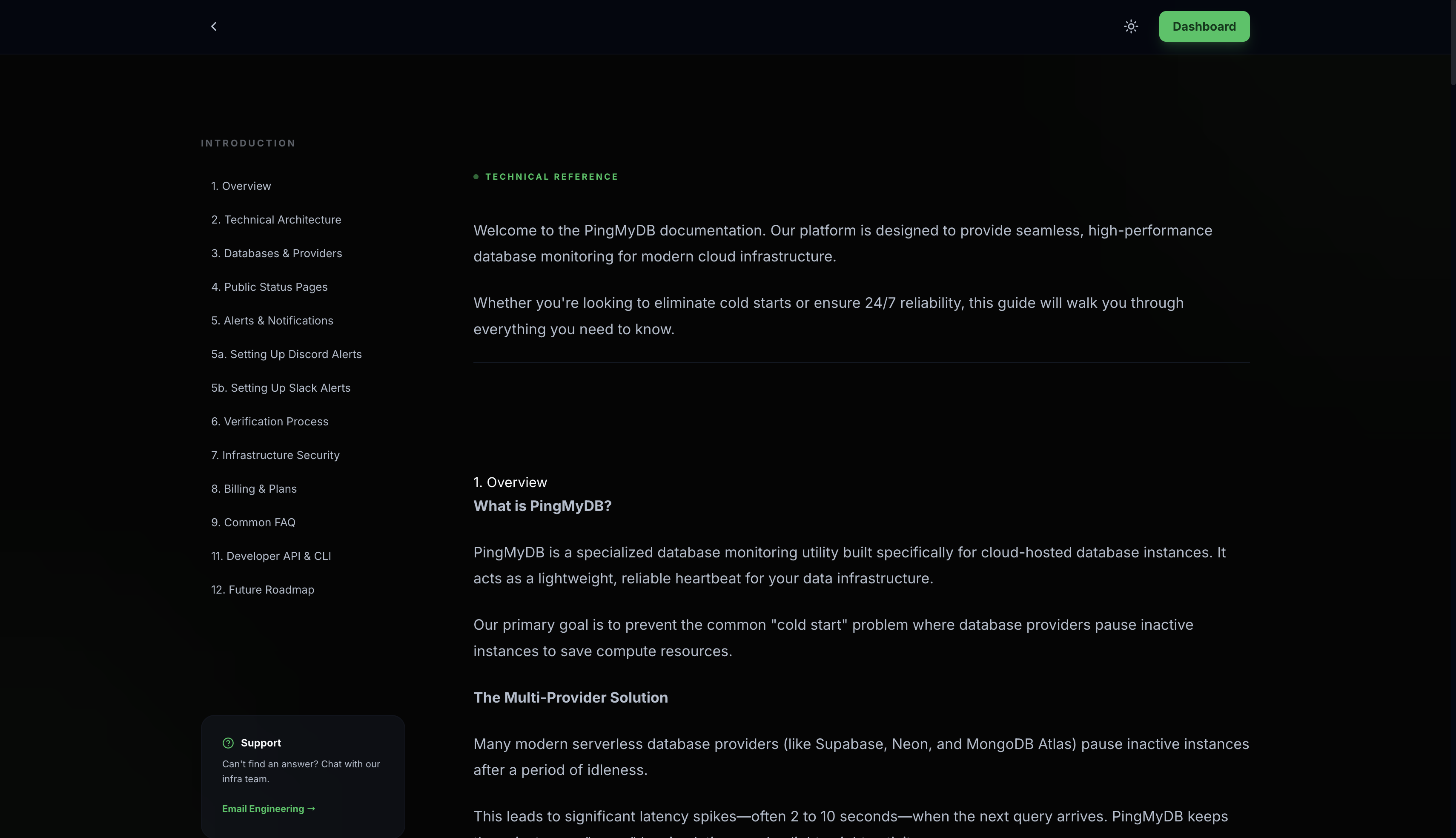
Task: Select Databases & Providers in the sidebar
Action: (276, 253)
